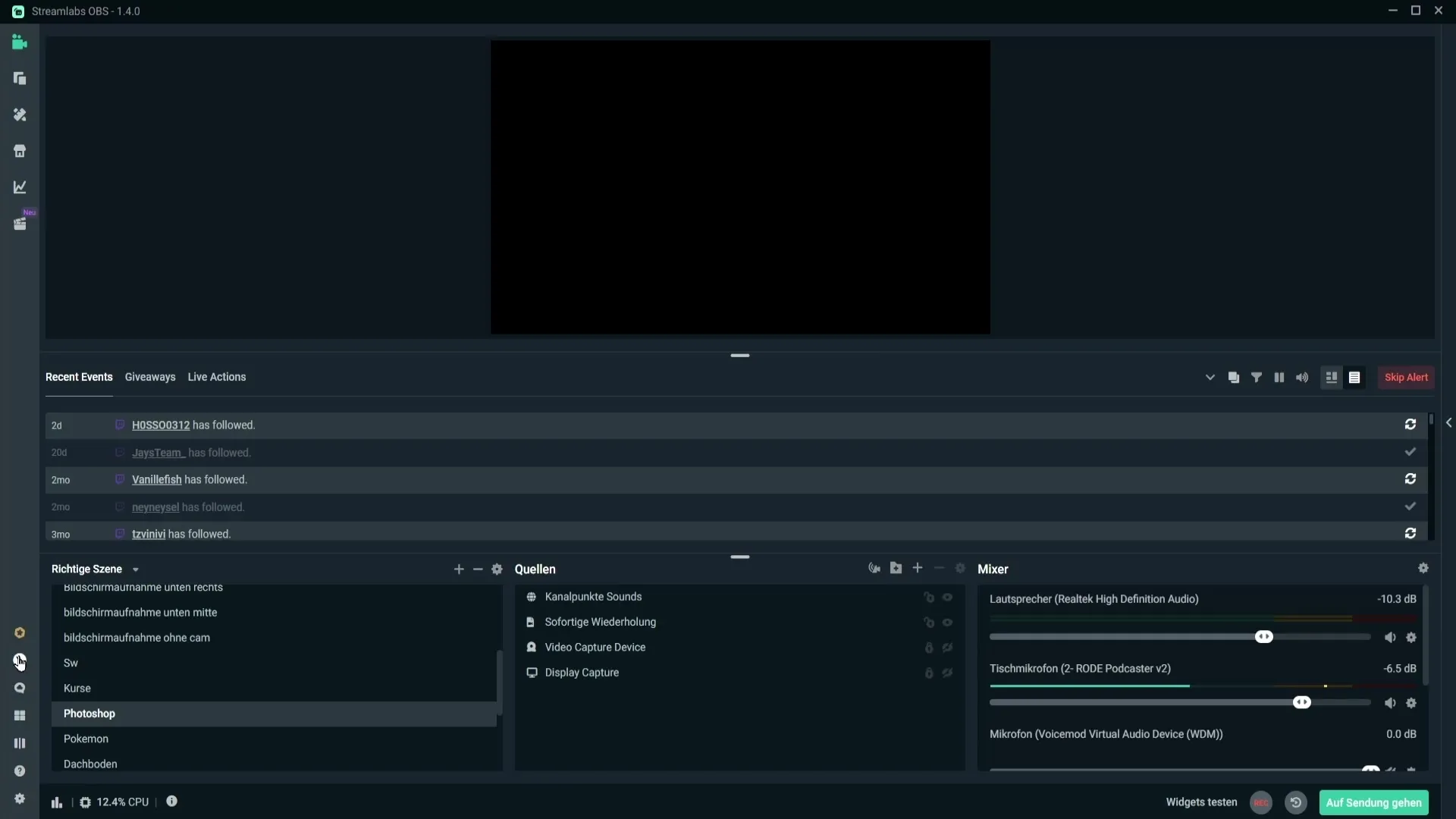Open the four-square grid icon in sidebar

click(20, 716)
